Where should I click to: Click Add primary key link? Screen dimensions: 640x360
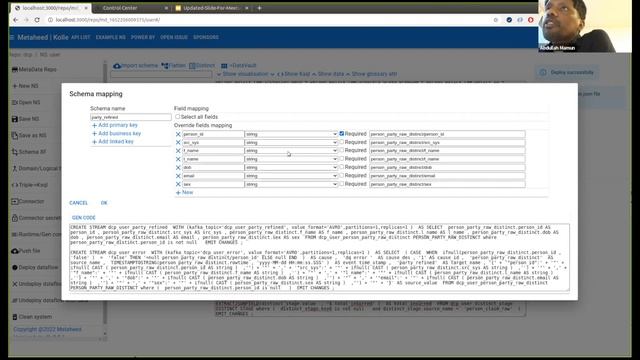[115, 125]
